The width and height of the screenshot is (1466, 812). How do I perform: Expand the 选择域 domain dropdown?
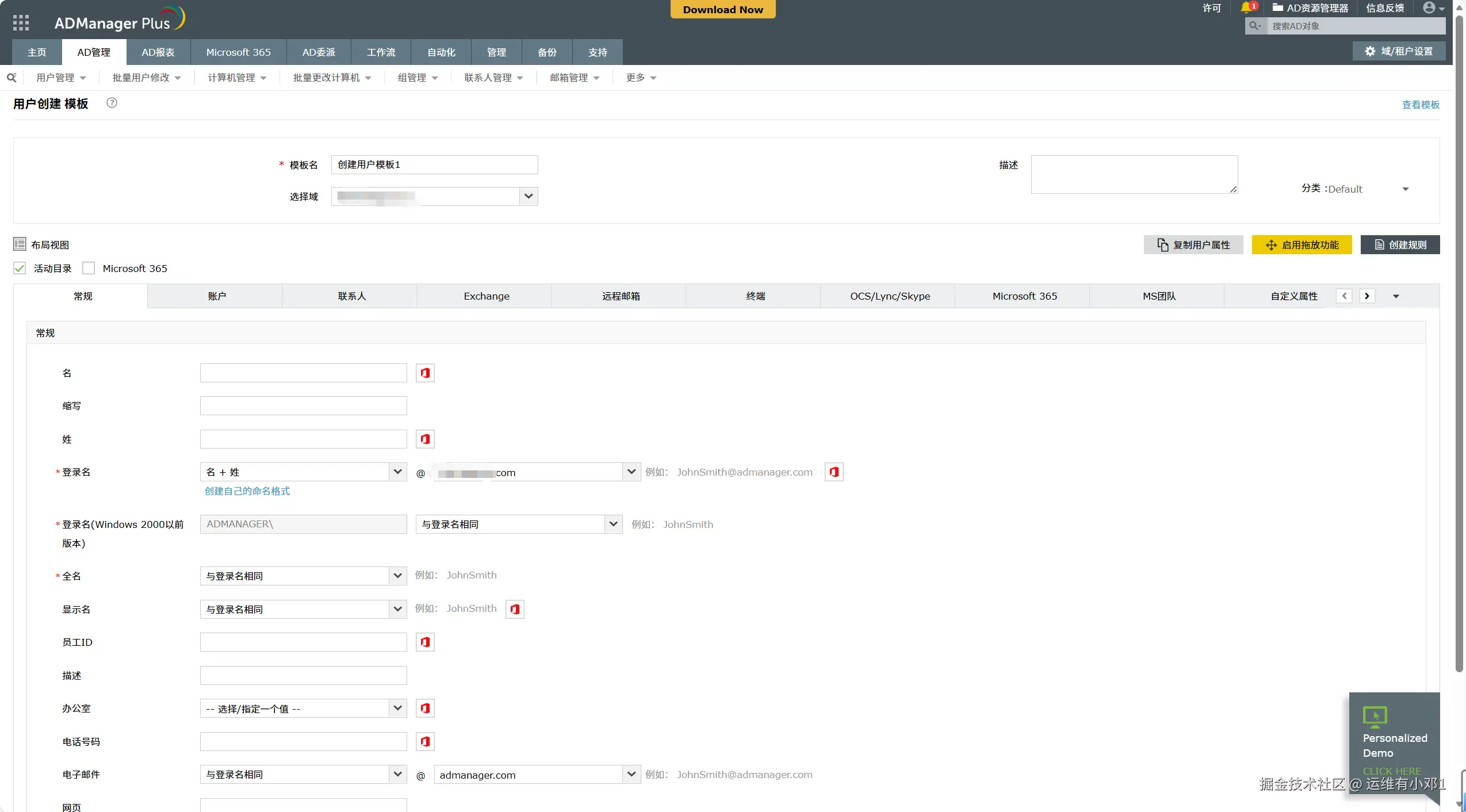click(529, 196)
